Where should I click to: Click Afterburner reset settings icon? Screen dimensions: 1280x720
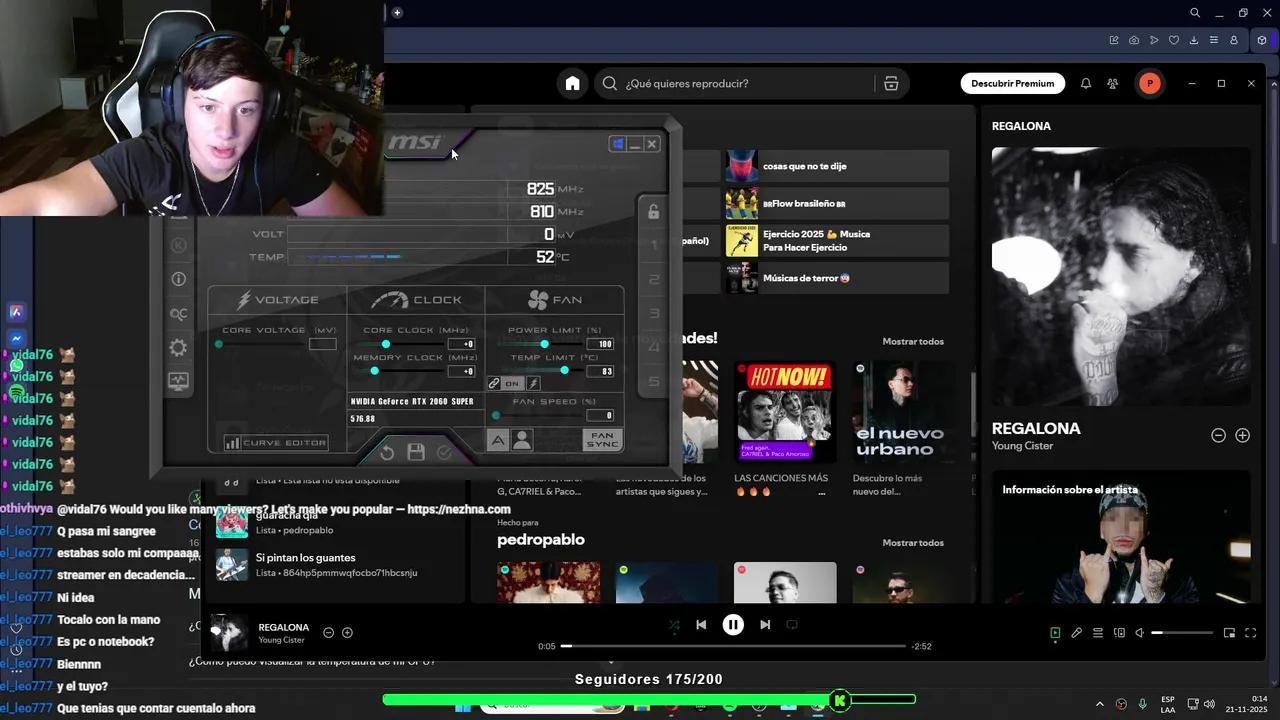click(388, 453)
